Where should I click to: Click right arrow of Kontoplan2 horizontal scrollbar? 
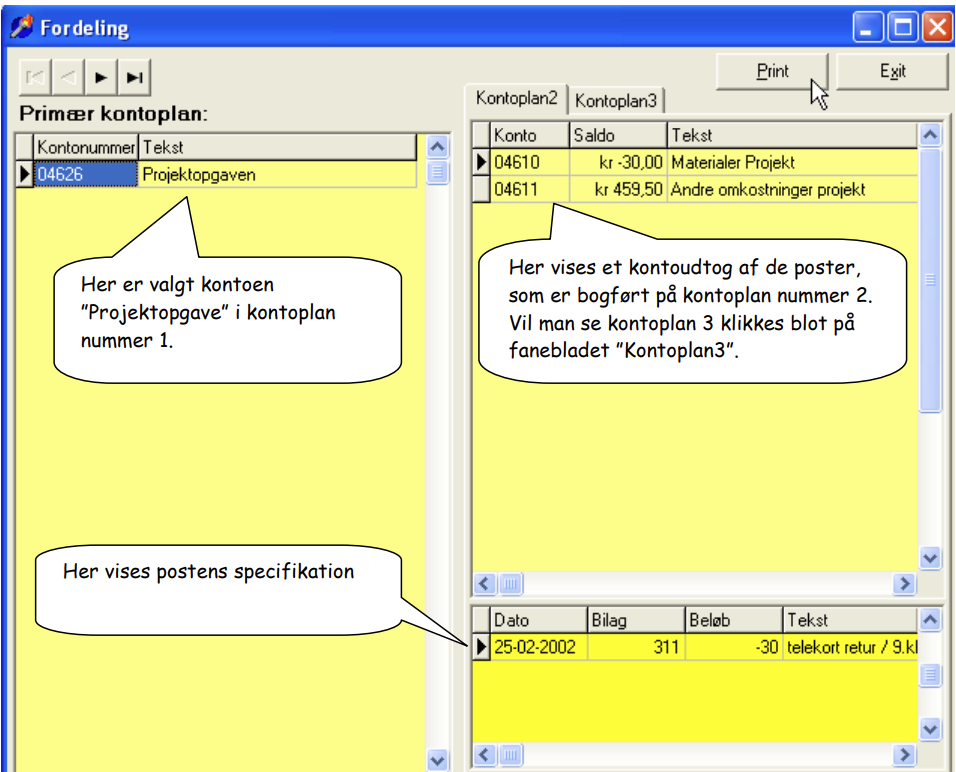tap(905, 584)
